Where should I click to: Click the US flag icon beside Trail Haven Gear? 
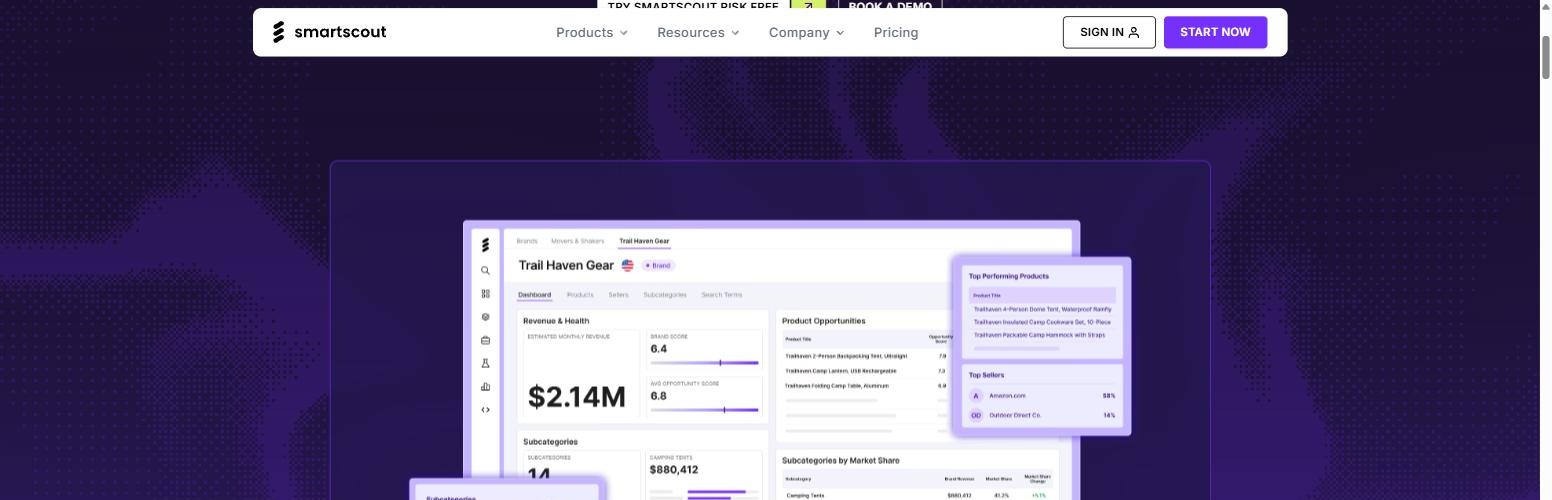[x=628, y=265]
